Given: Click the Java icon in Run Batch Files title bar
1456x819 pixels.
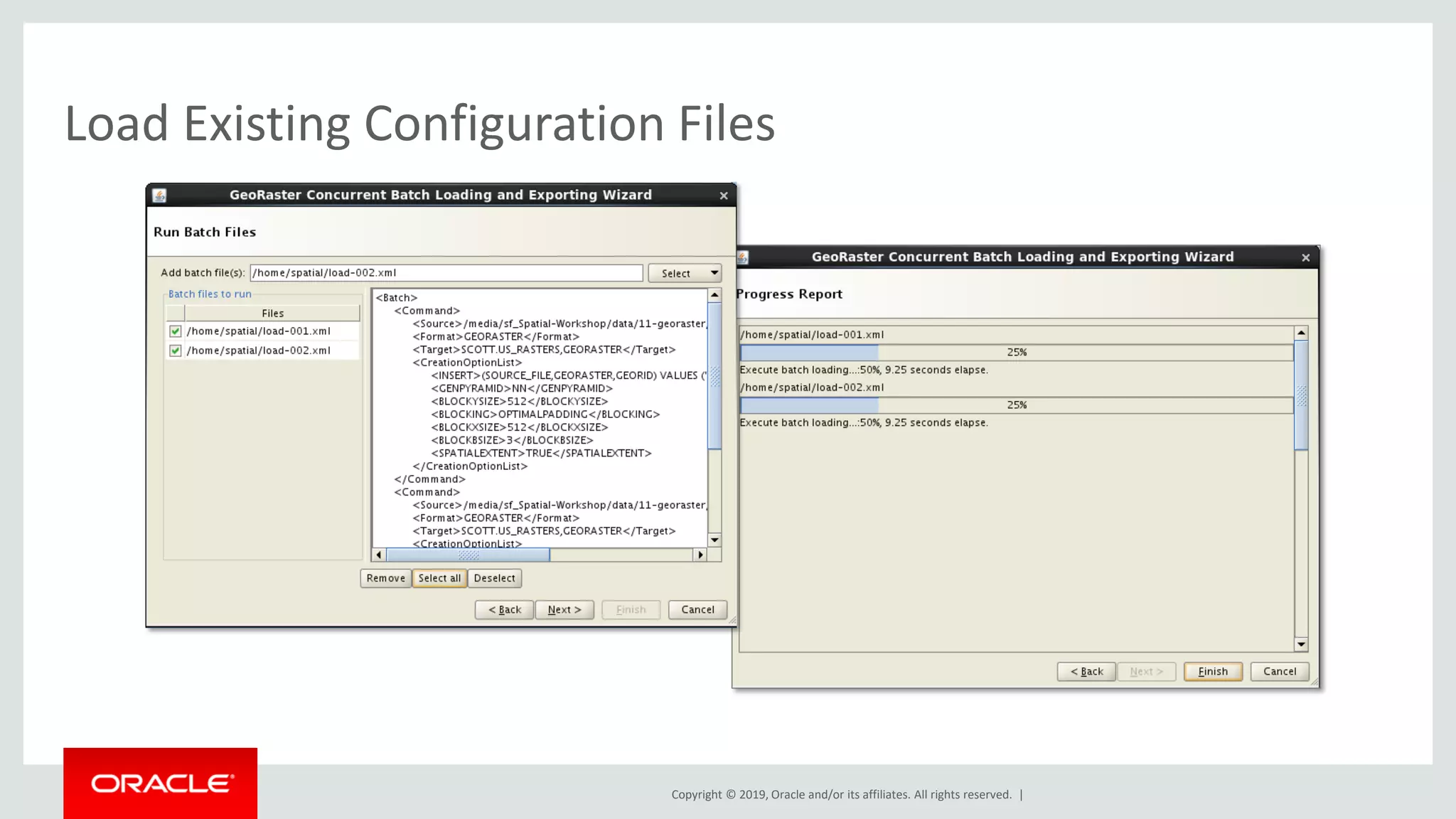Looking at the screenshot, I should tap(159, 196).
